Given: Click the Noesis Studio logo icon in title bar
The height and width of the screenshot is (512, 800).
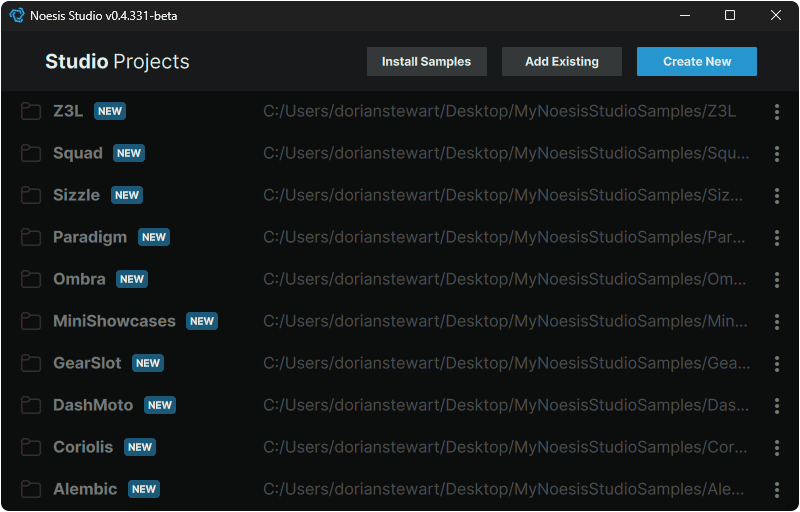Looking at the screenshot, I should click(17, 15).
